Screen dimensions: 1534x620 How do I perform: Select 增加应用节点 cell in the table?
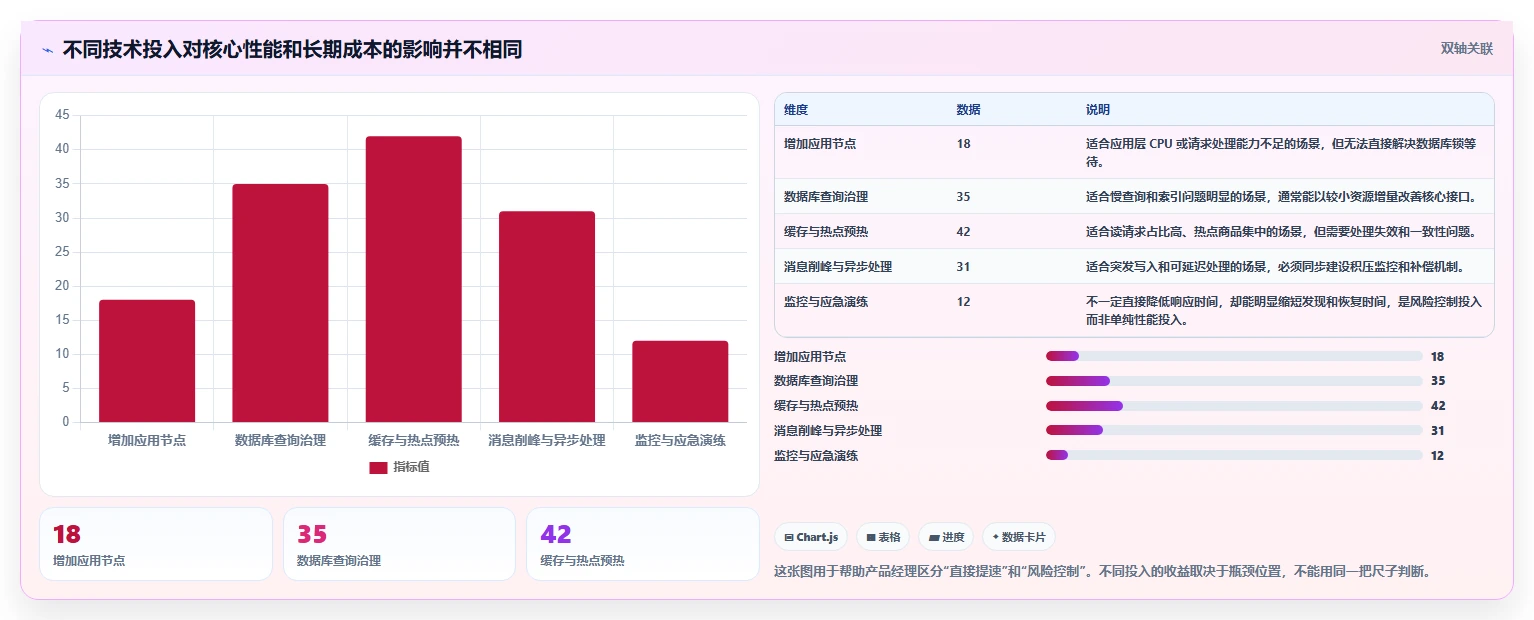point(820,144)
